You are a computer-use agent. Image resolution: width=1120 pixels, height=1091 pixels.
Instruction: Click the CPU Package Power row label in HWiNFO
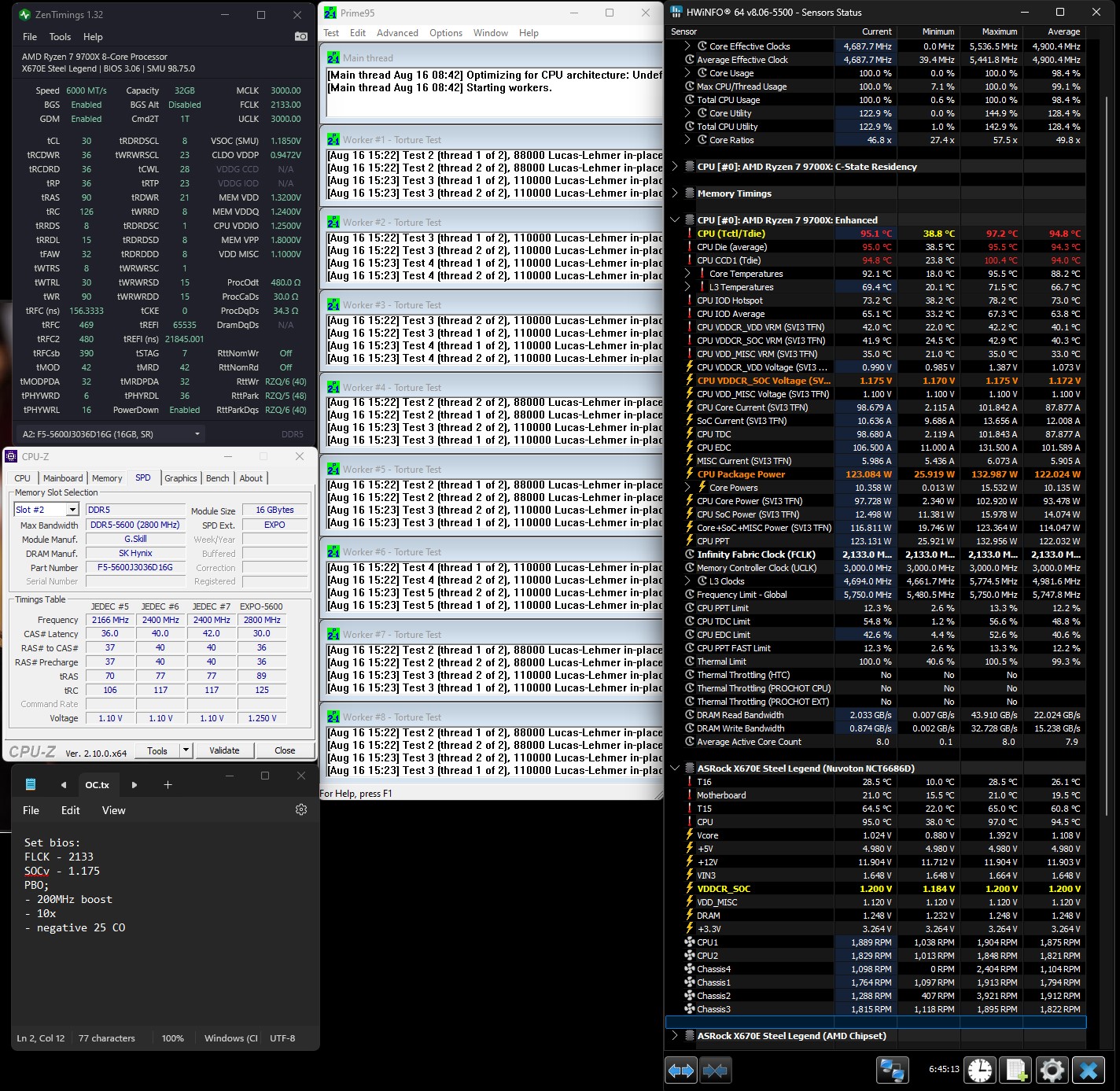point(741,474)
